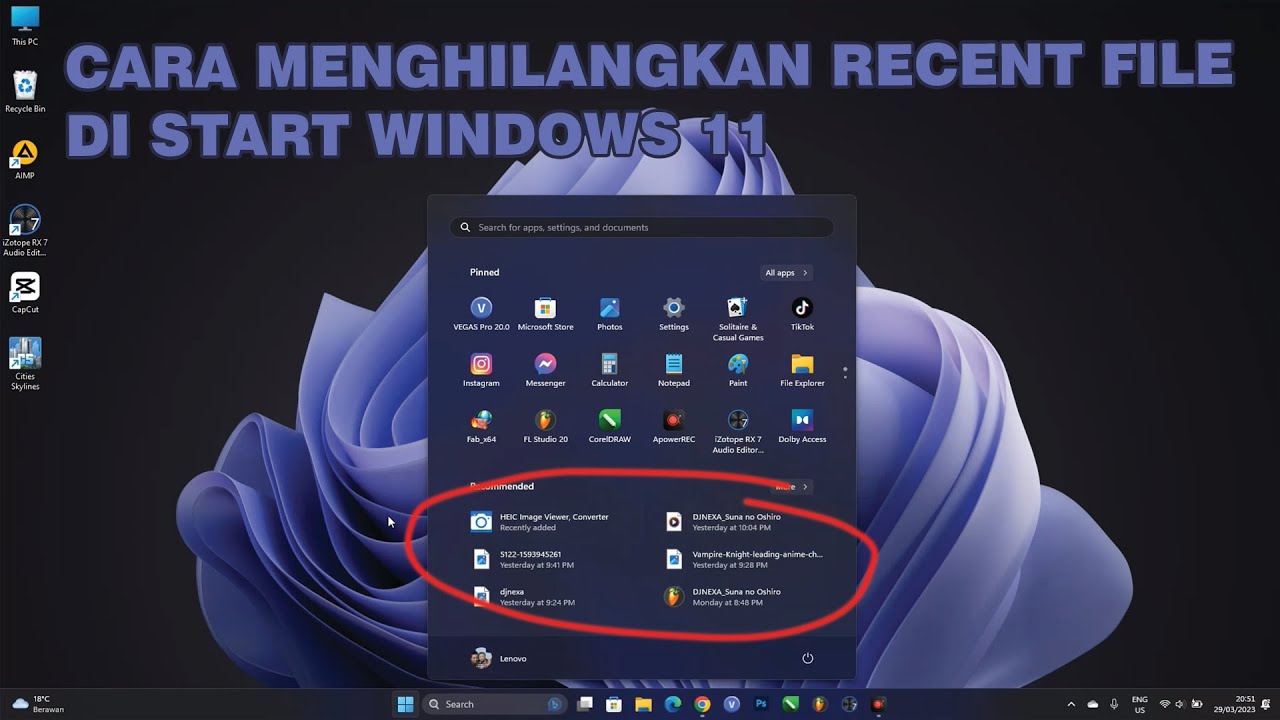Open Microsoft Edge from taskbar
Screen dimensions: 1280x720
(673, 704)
